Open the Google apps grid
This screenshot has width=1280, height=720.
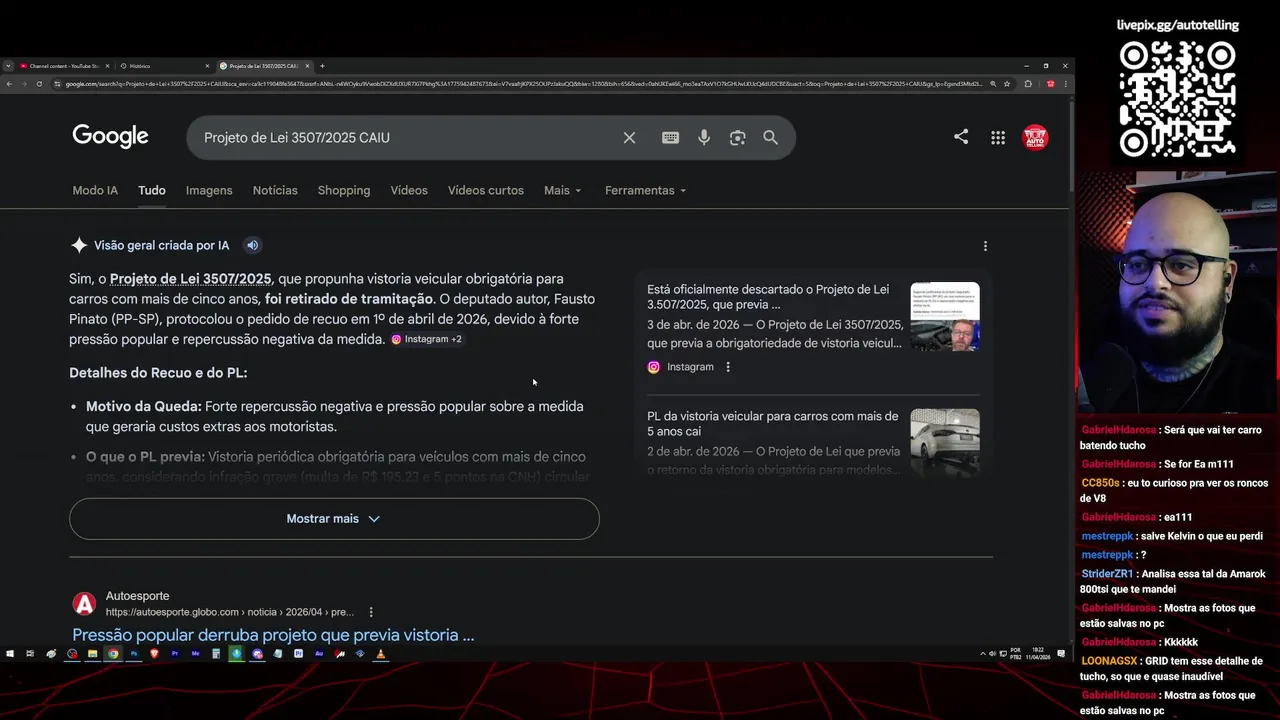pyautogui.click(x=998, y=138)
